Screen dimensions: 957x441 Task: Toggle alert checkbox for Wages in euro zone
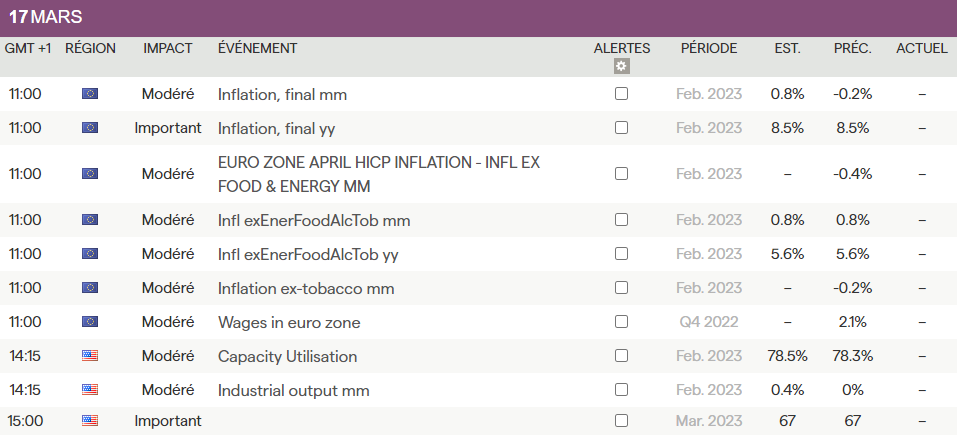[621, 322]
